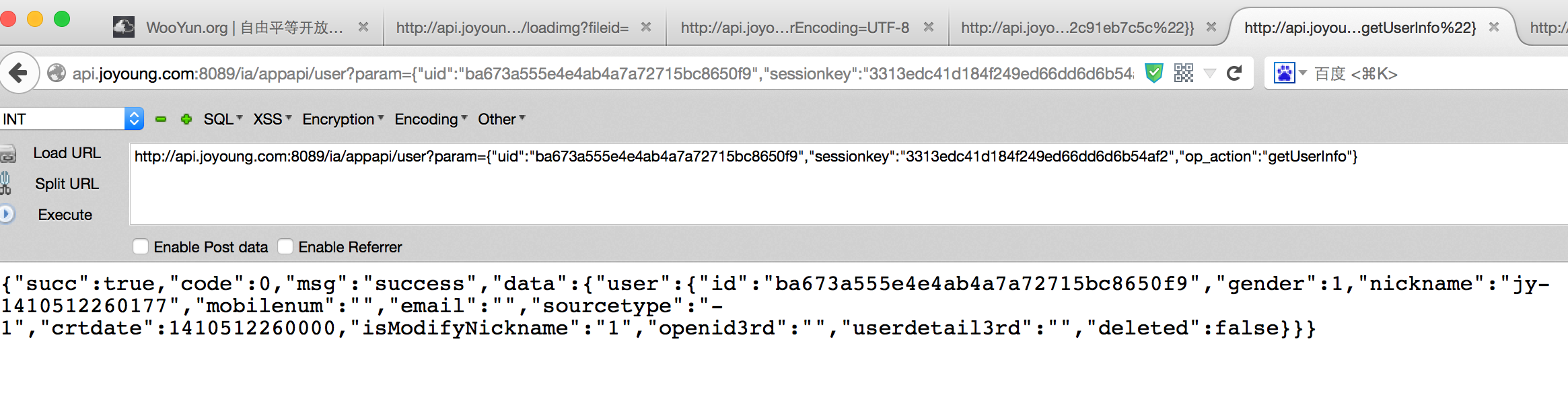Click the Split URL button
Image resolution: width=1568 pixels, height=393 pixels.
coord(67,184)
